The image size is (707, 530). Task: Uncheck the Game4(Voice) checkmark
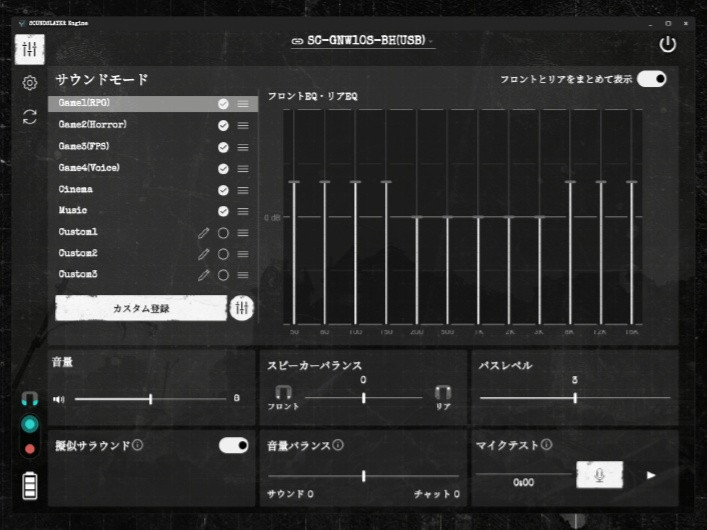223,169
